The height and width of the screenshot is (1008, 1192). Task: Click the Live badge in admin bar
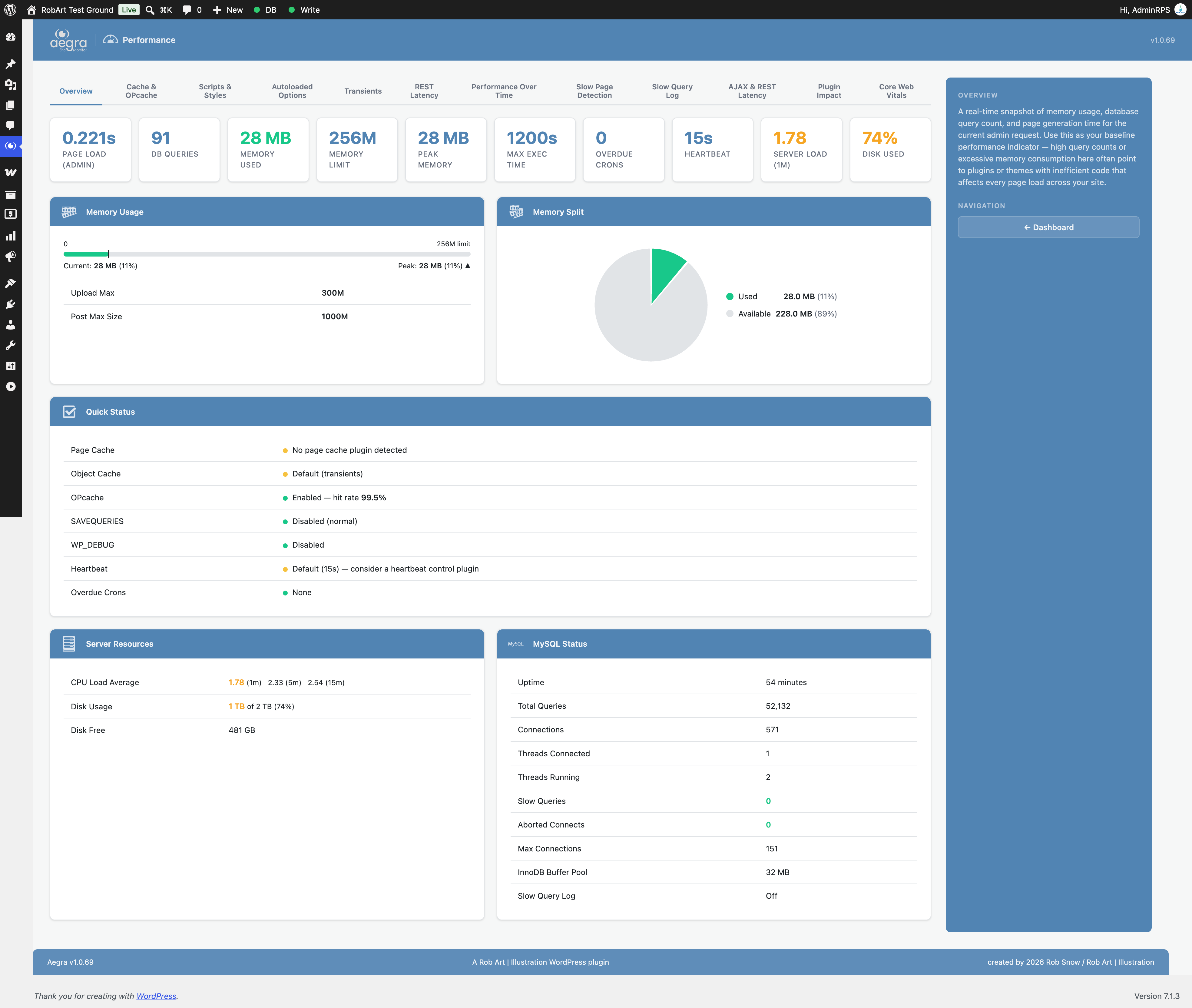[129, 10]
